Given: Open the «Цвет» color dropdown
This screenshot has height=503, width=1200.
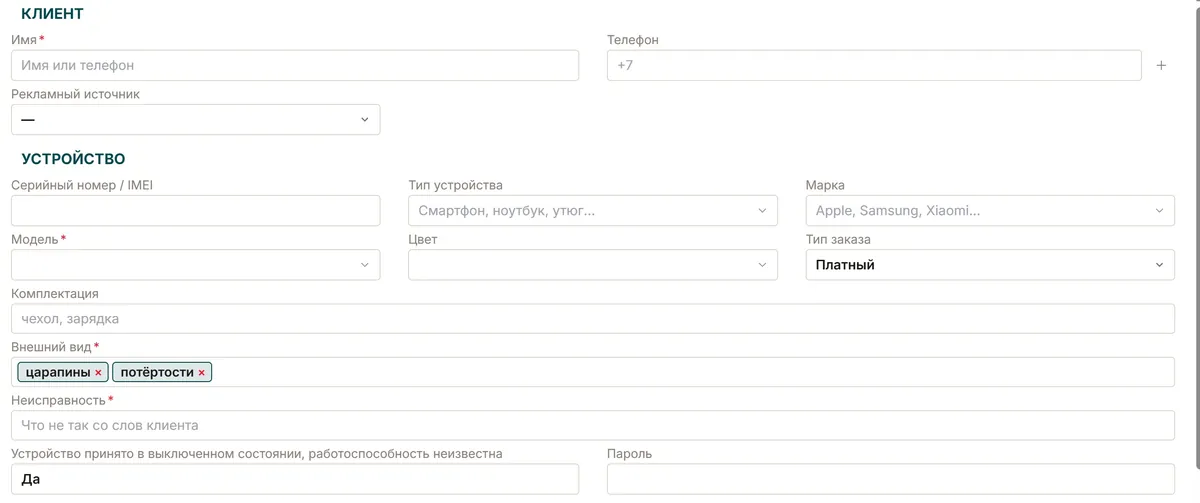Looking at the screenshot, I should [x=593, y=265].
